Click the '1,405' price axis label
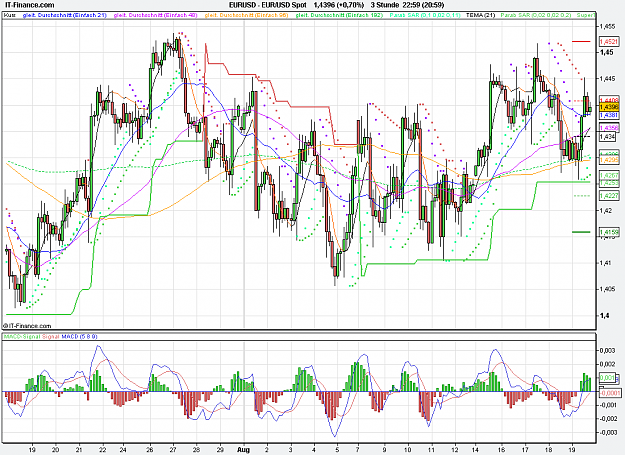Screen dimensions: 625x455 pyautogui.click(x=607, y=289)
